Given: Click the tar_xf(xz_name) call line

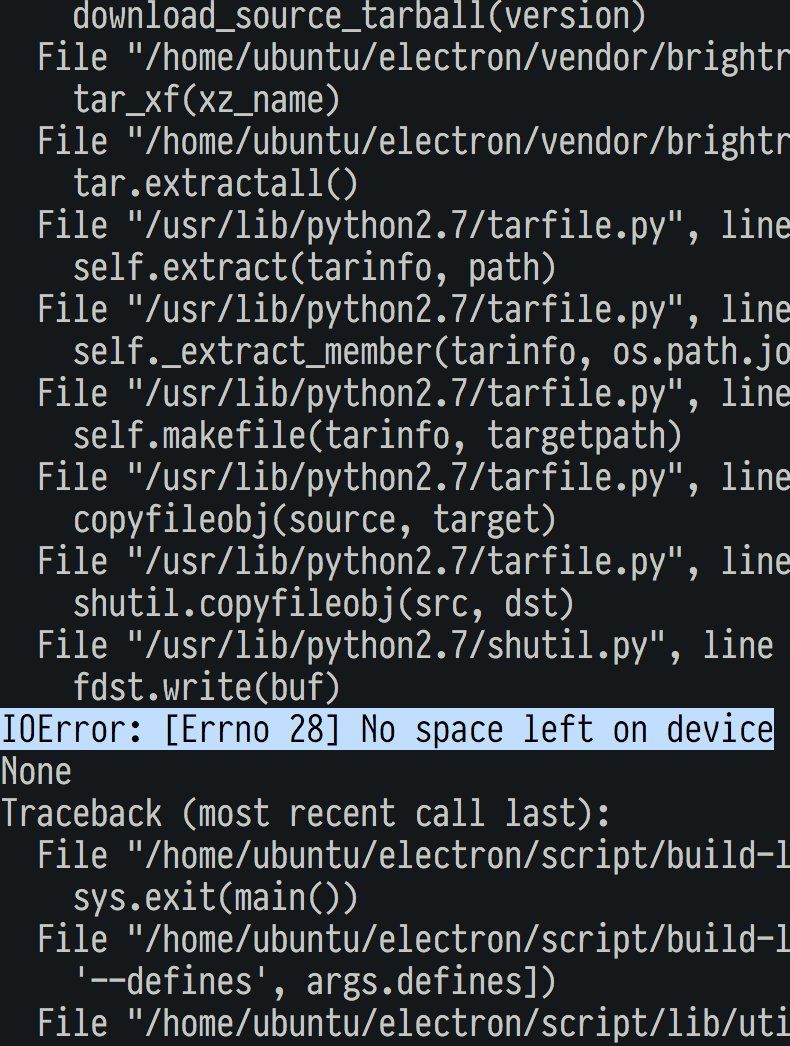Looking at the screenshot, I should pyautogui.click(x=206, y=100).
